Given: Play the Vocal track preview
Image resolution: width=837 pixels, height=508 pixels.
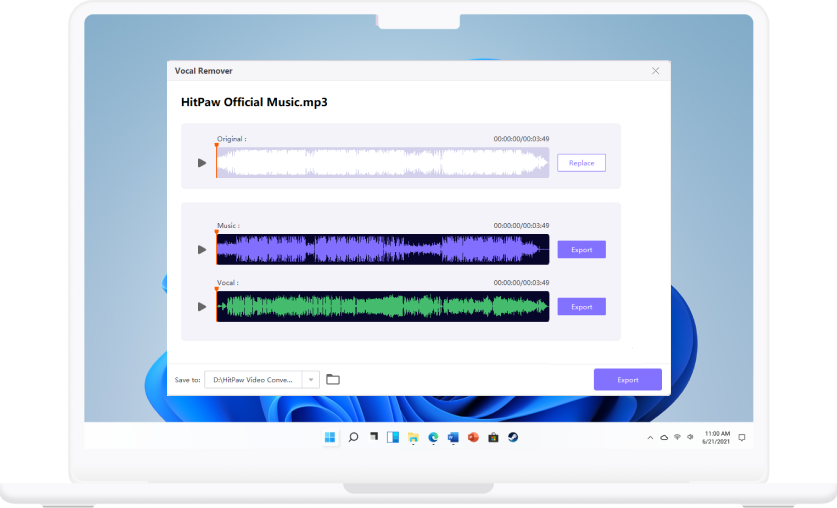Looking at the screenshot, I should [202, 307].
